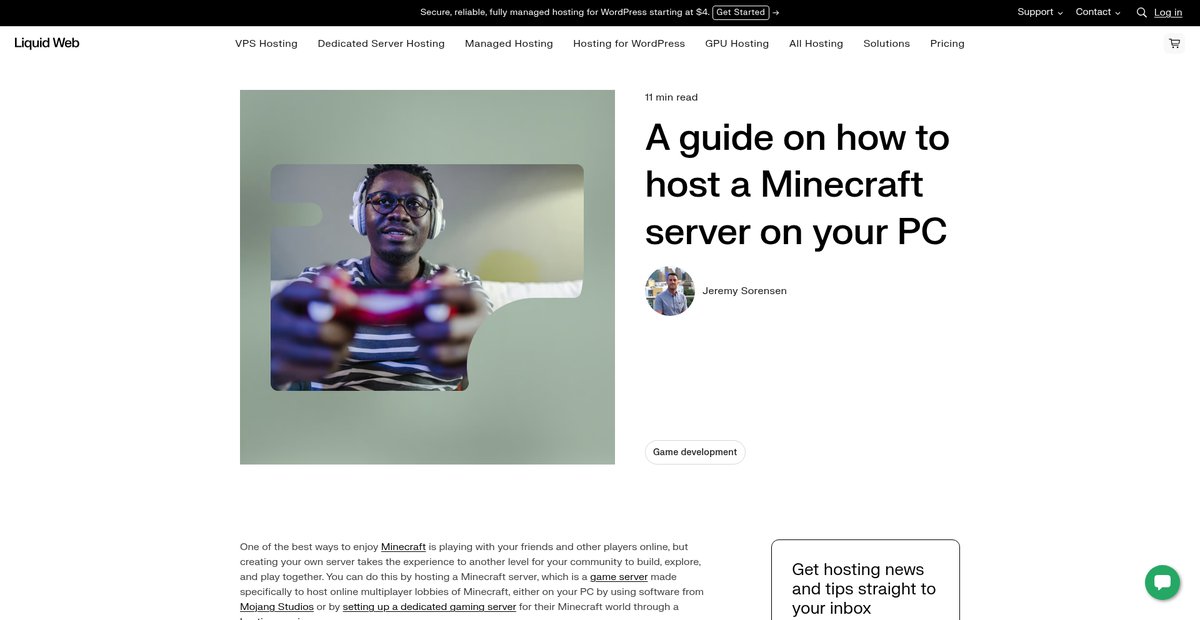Open the Hosting for WordPress menu
The image size is (1200, 620).
629,43
